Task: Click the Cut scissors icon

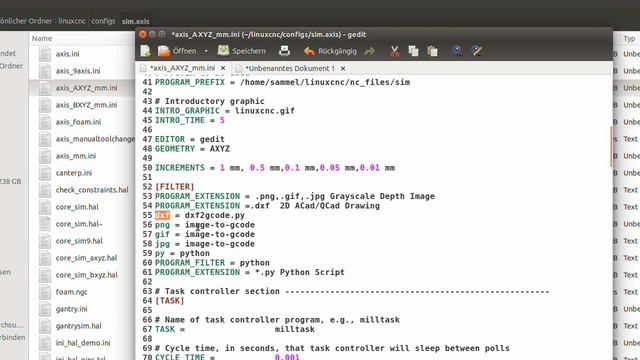Action: pos(394,51)
